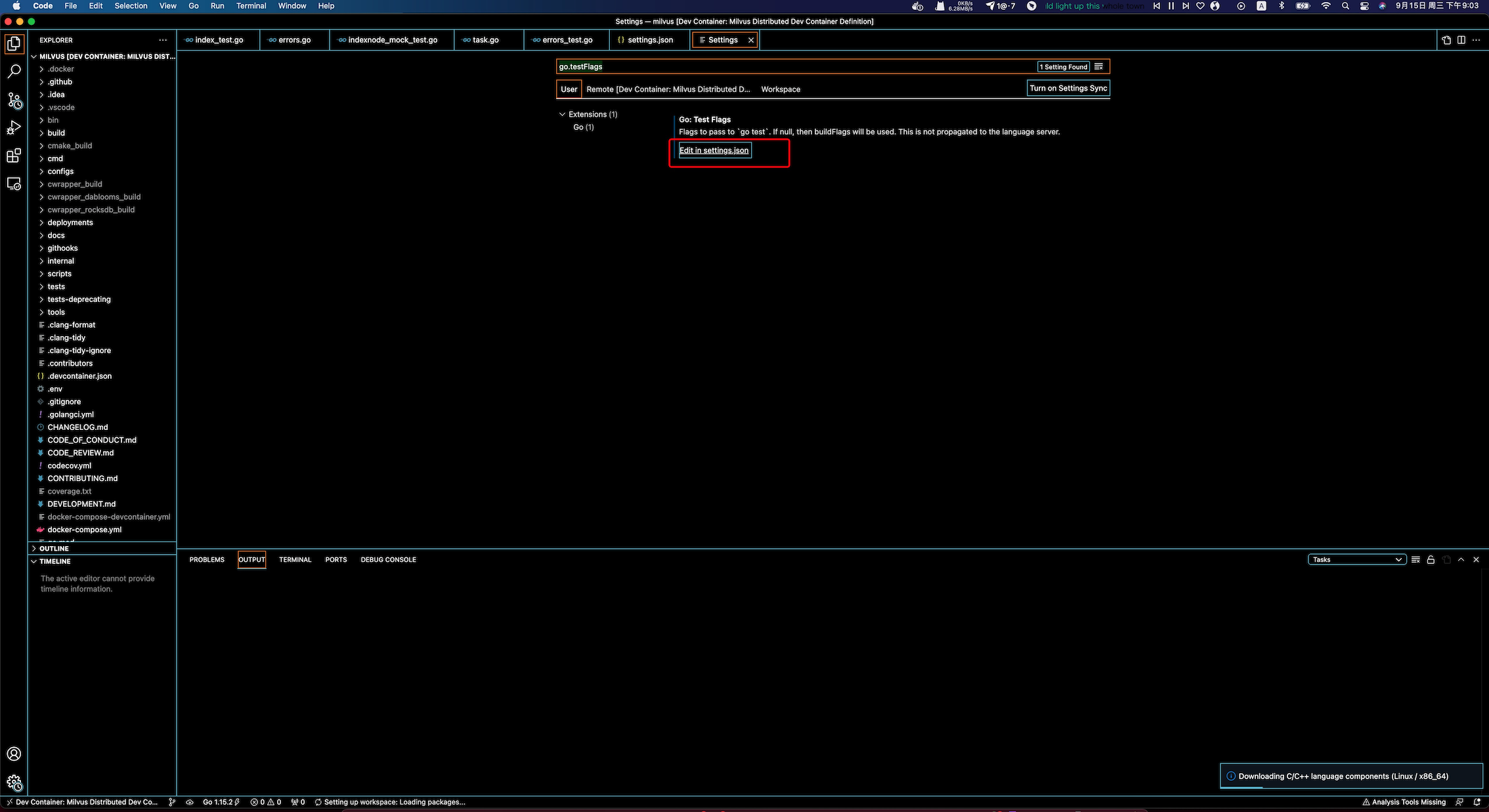Clear the output panel contents
Image resolution: width=1489 pixels, height=812 pixels.
tap(1415, 560)
